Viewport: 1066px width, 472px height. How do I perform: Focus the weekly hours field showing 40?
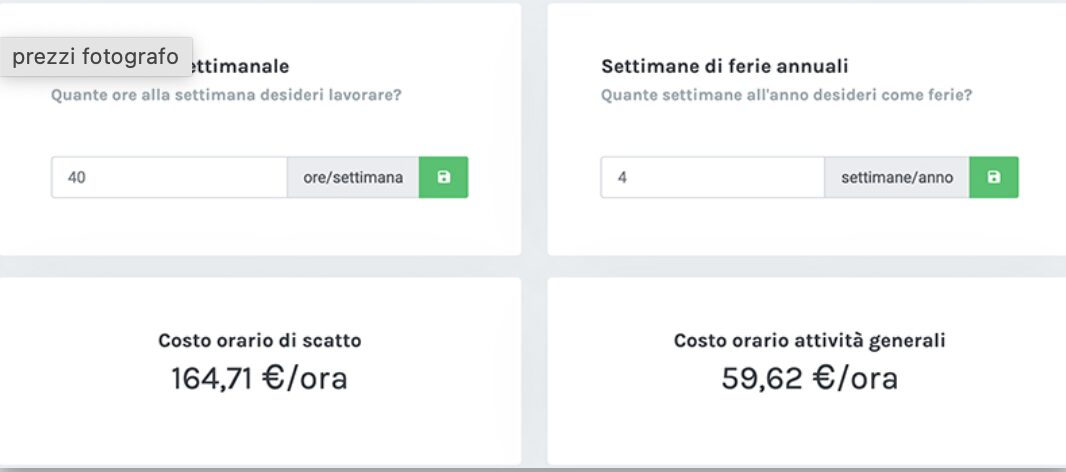click(x=169, y=177)
